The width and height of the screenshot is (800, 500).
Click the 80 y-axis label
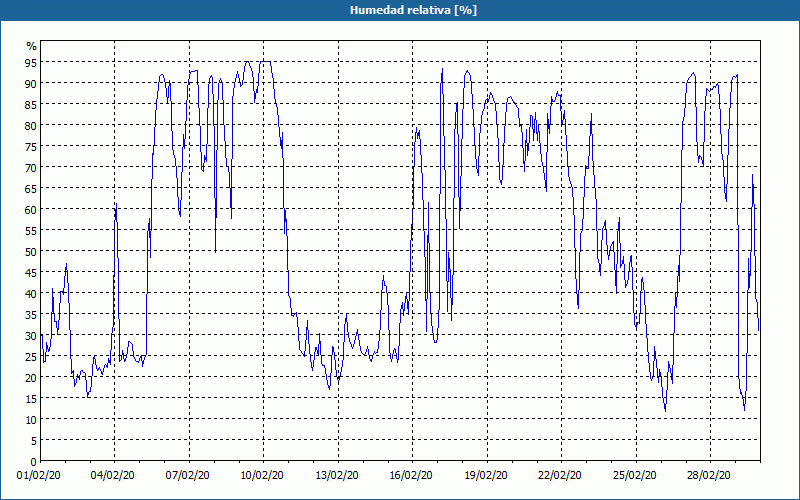click(31, 126)
